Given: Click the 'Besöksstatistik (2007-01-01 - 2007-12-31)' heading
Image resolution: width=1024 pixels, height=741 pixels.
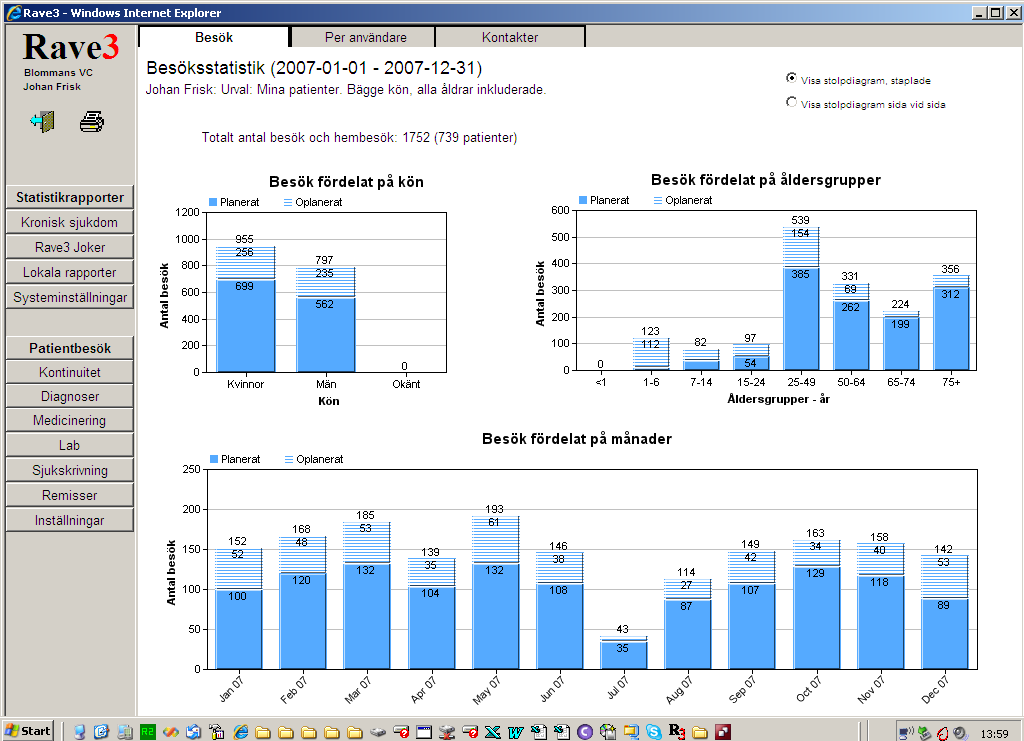Looking at the screenshot, I should [x=314, y=68].
